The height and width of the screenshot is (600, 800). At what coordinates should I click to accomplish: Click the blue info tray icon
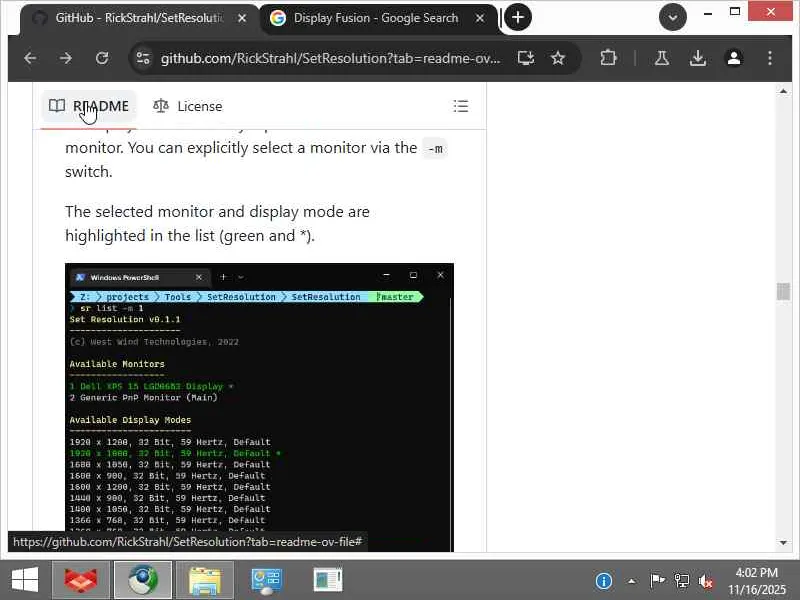pyautogui.click(x=604, y=581)
